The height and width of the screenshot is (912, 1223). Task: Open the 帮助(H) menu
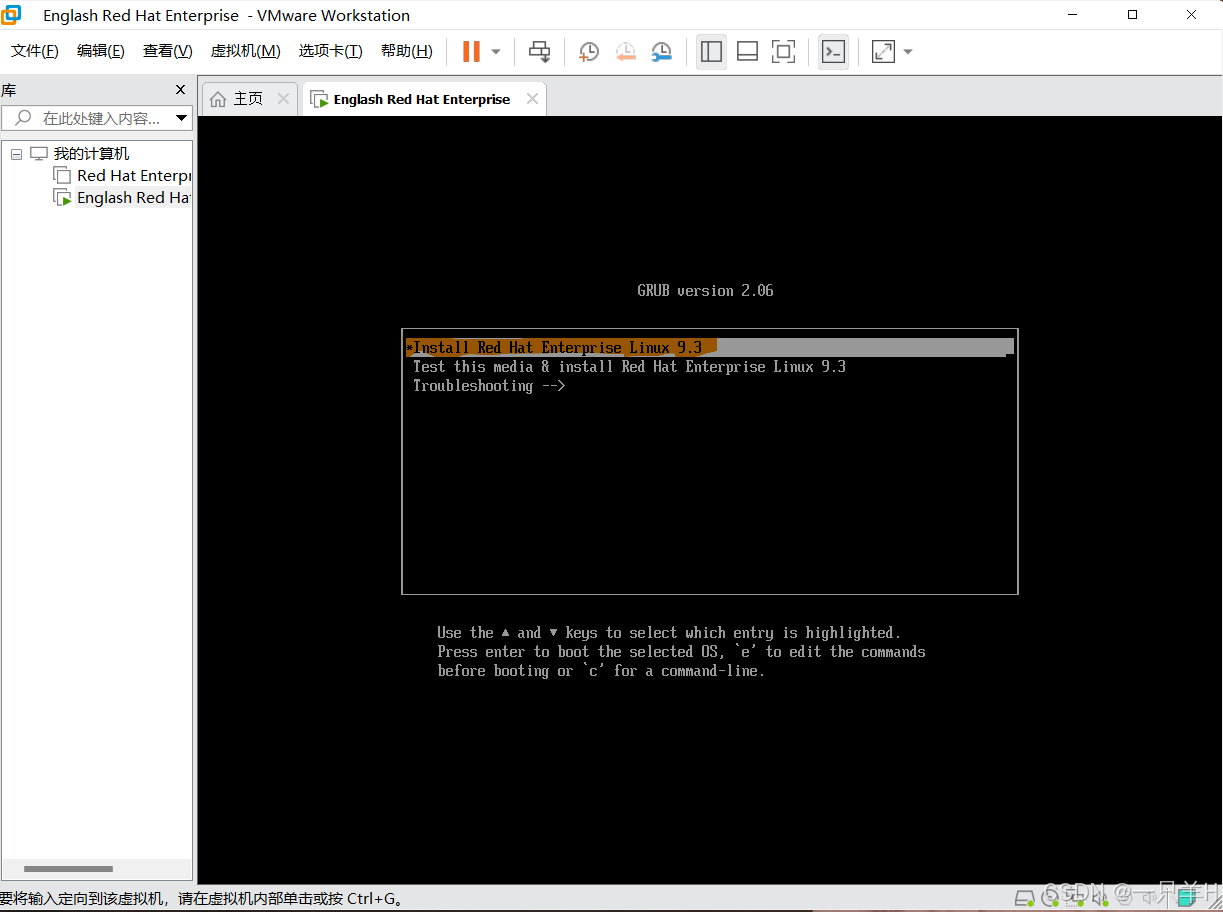coord(407,51)
